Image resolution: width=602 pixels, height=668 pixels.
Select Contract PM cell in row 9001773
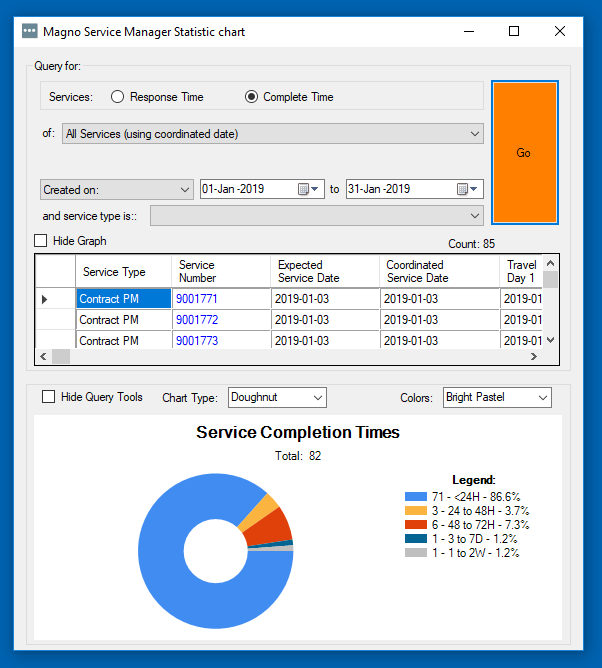(124, 340)
